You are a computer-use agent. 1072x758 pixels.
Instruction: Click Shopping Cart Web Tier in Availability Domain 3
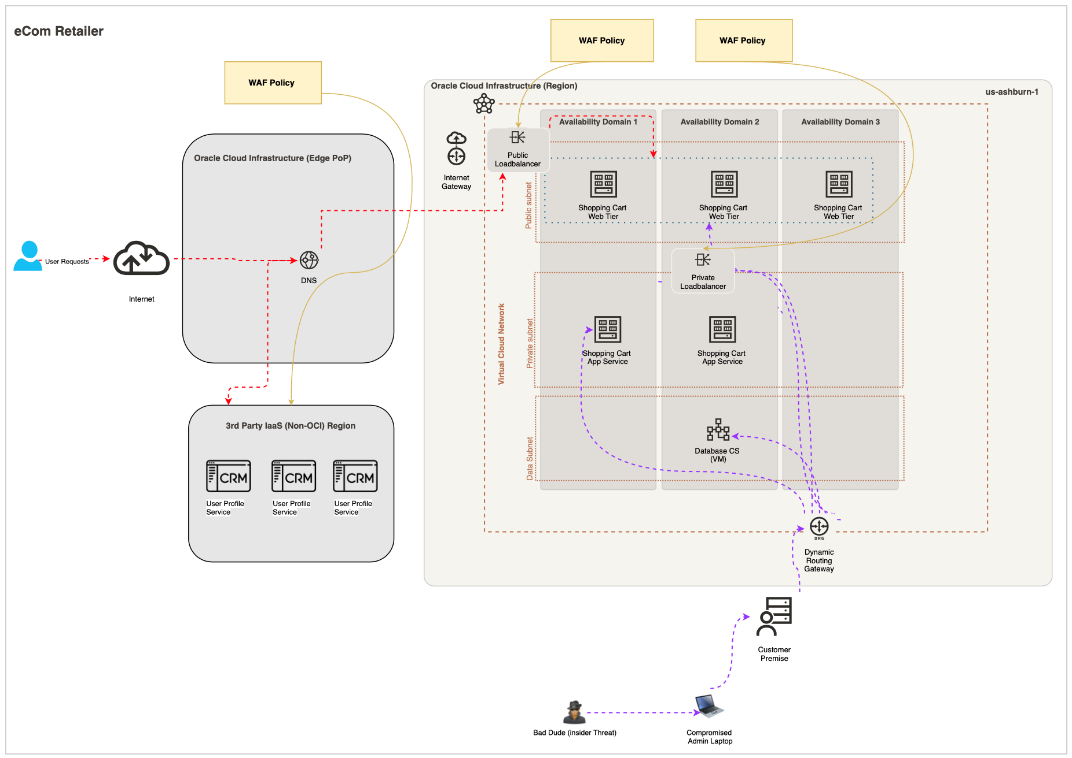pyautogui.click(x=839, y=184)
